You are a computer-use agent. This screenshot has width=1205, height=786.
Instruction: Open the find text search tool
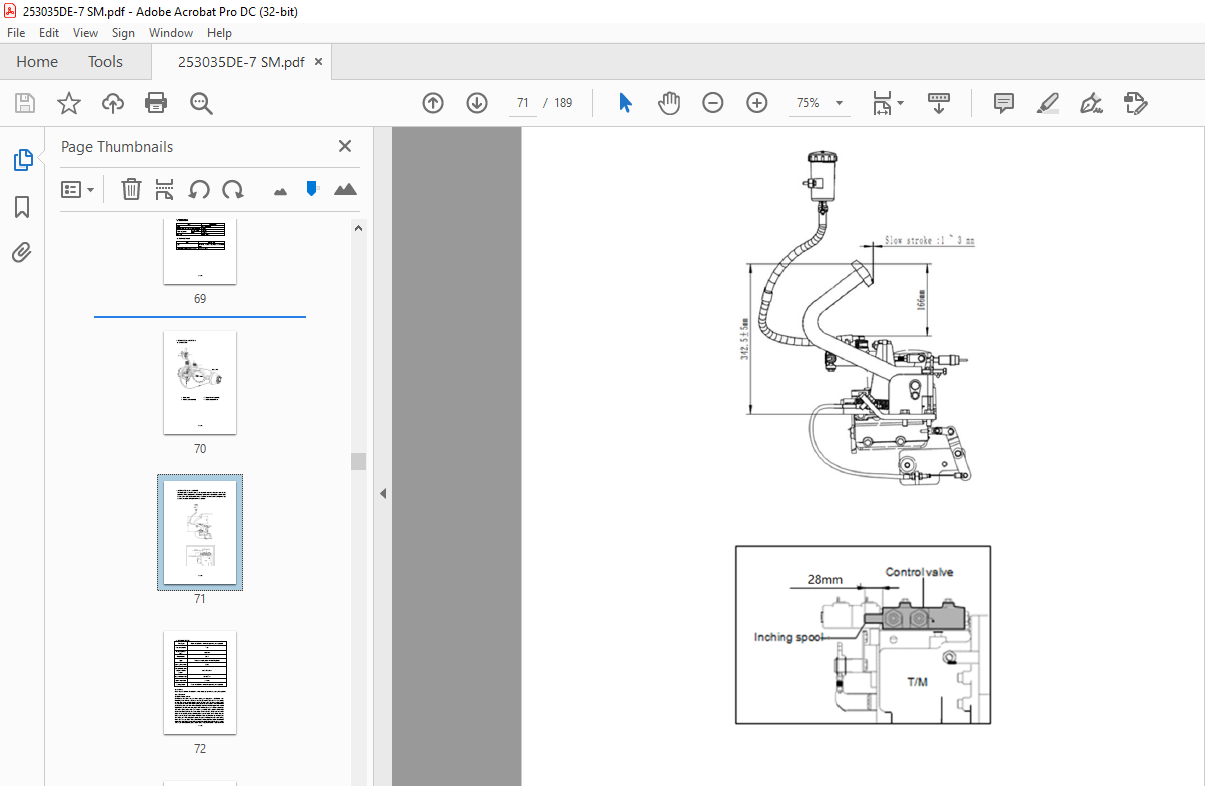[201, 103]
